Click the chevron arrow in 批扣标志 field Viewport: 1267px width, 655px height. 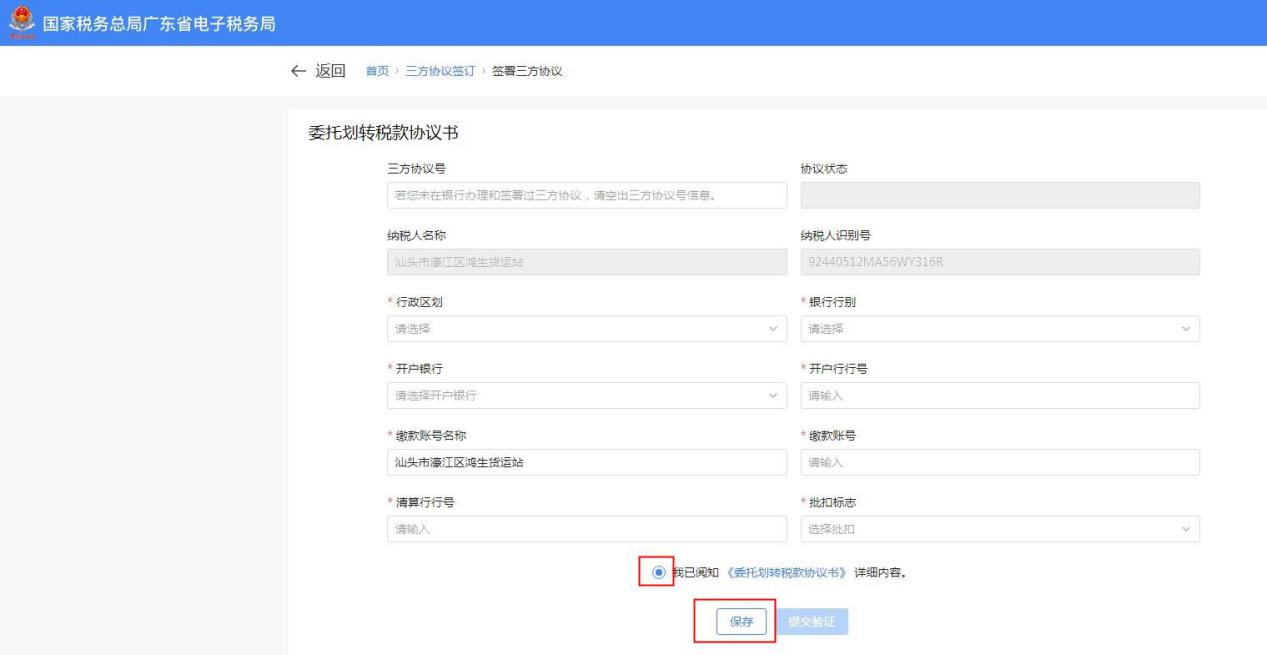tap(1186, 529)
